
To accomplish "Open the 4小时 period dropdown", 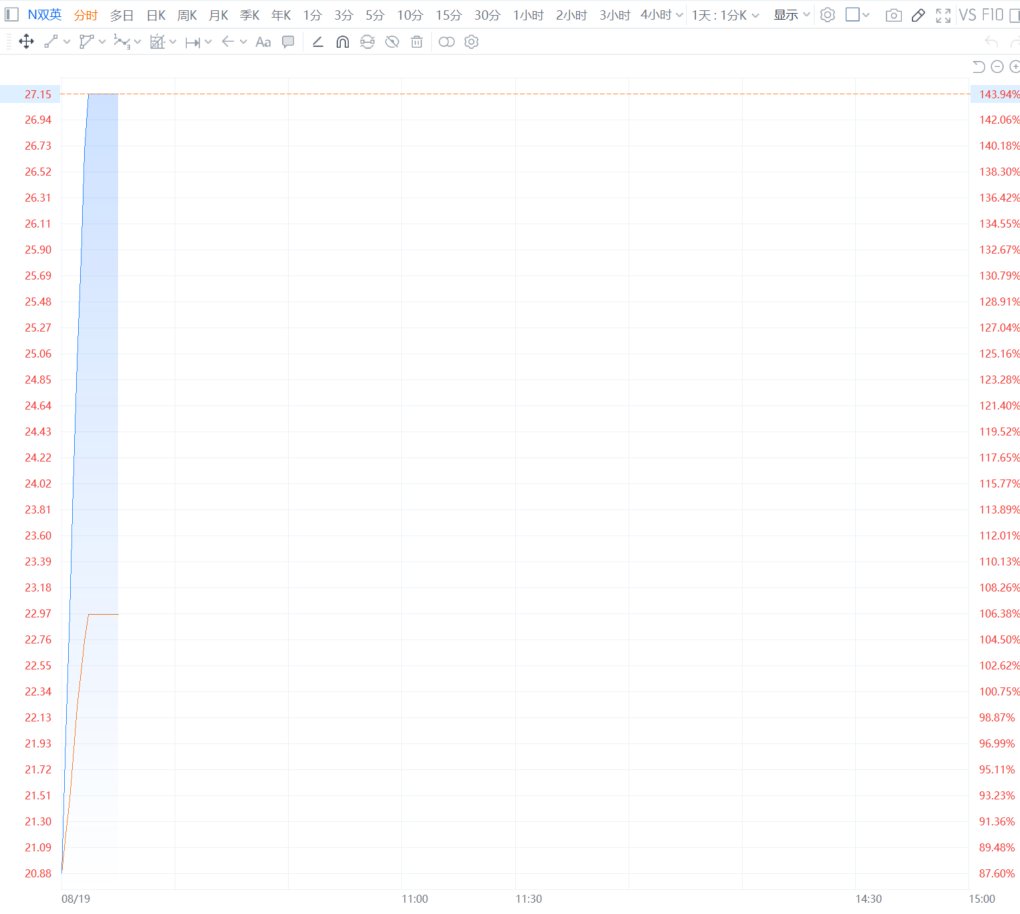I will (662, 14).
